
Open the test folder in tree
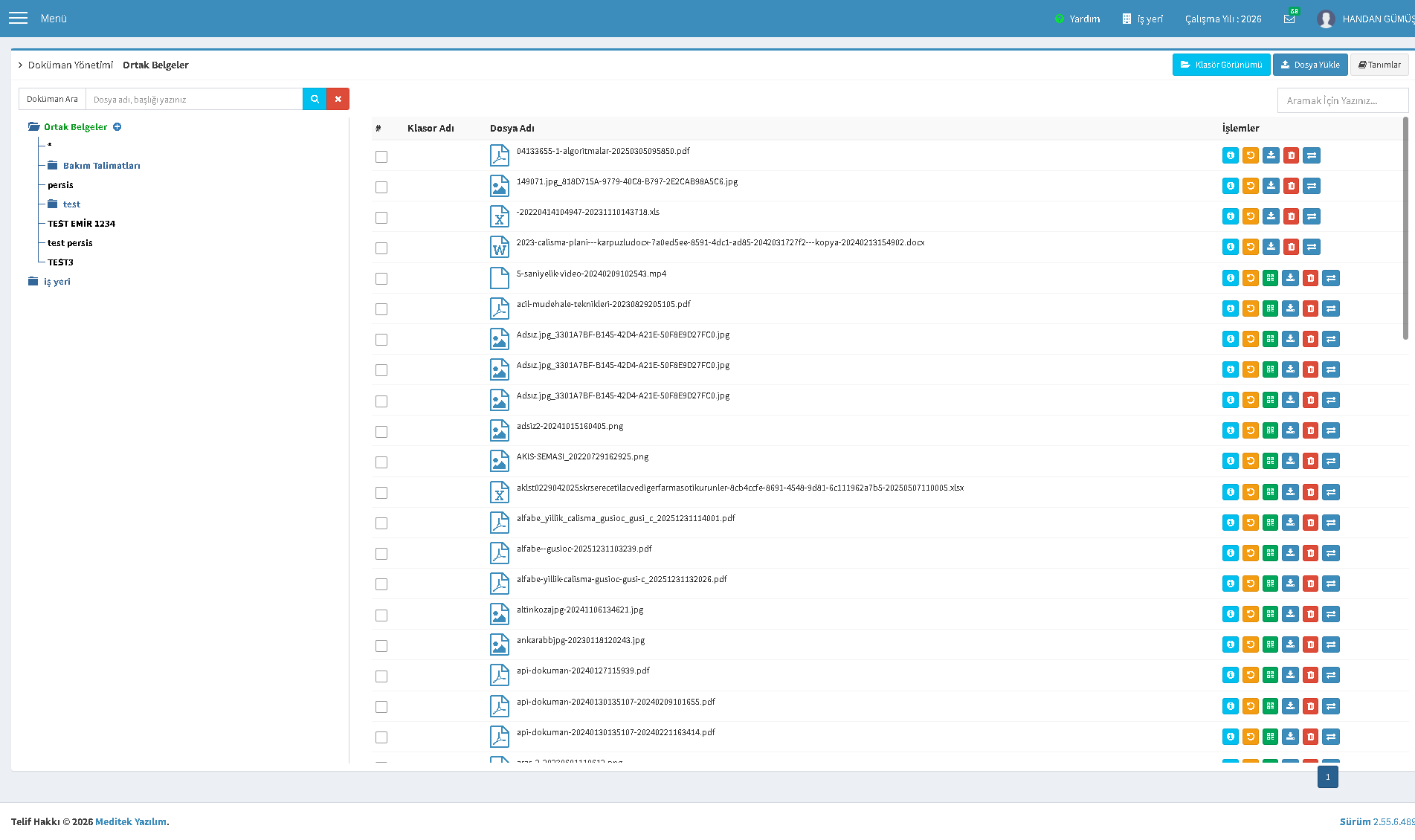coord(71,204)
